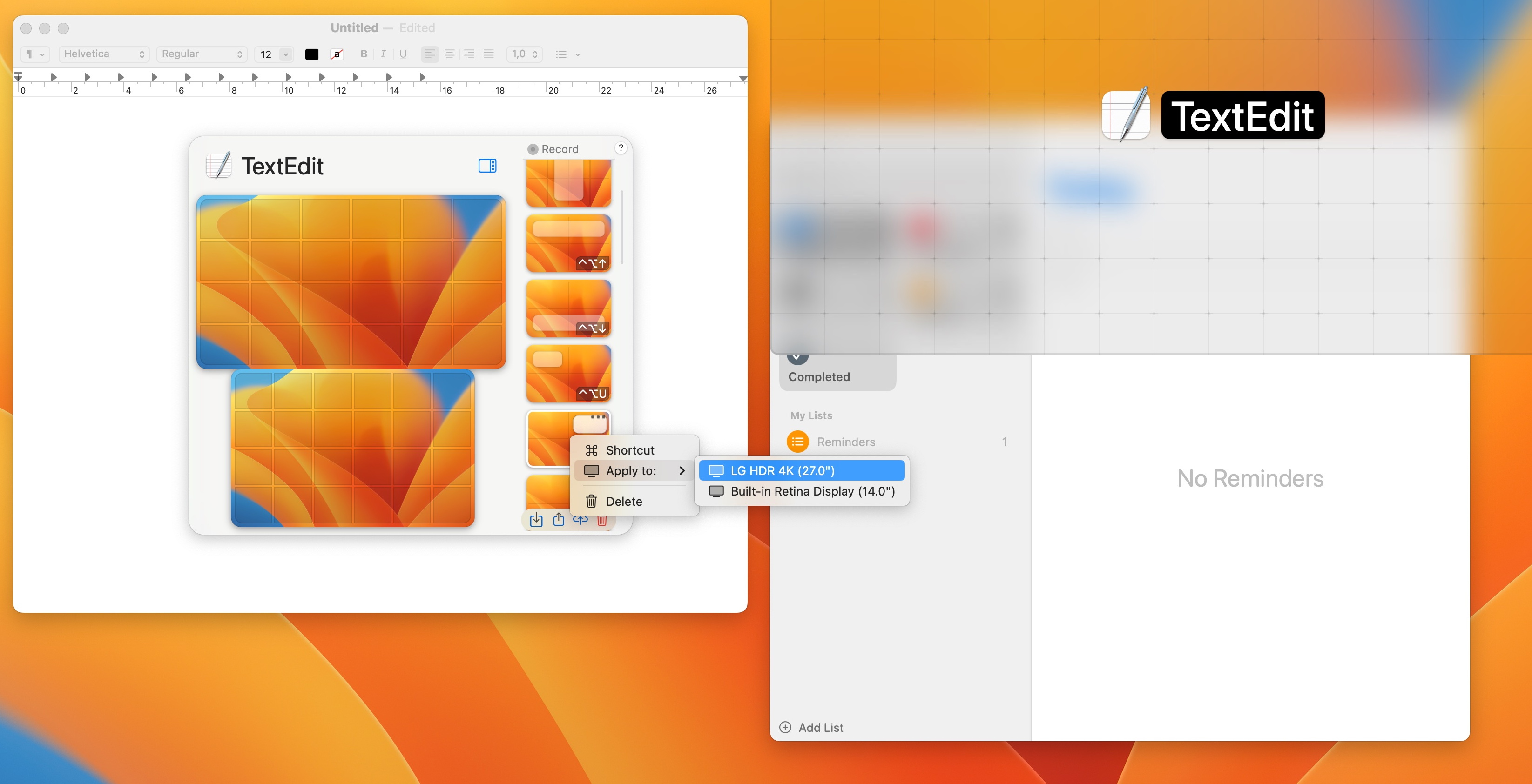Click the TextEdit app icon in overlay
The height and width of the screenshot is (784, 1532).
click(x=1126, y=114)
